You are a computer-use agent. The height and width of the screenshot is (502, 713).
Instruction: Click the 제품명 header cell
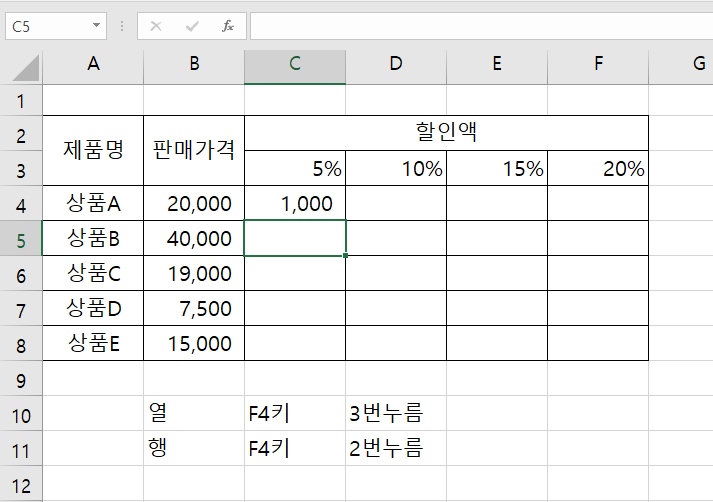tap(93, 151)
